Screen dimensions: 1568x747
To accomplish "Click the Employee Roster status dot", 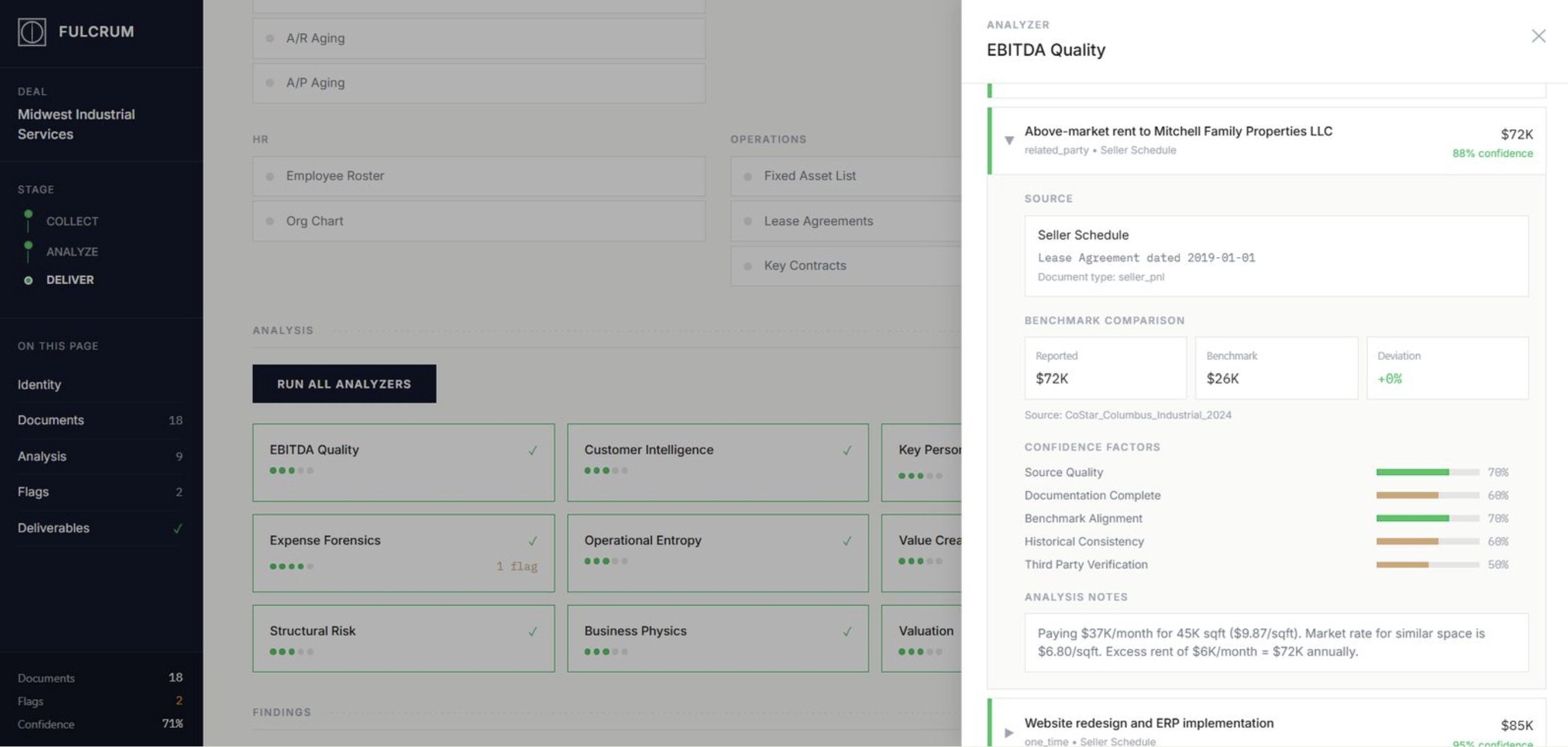I will tap(270, 177).
